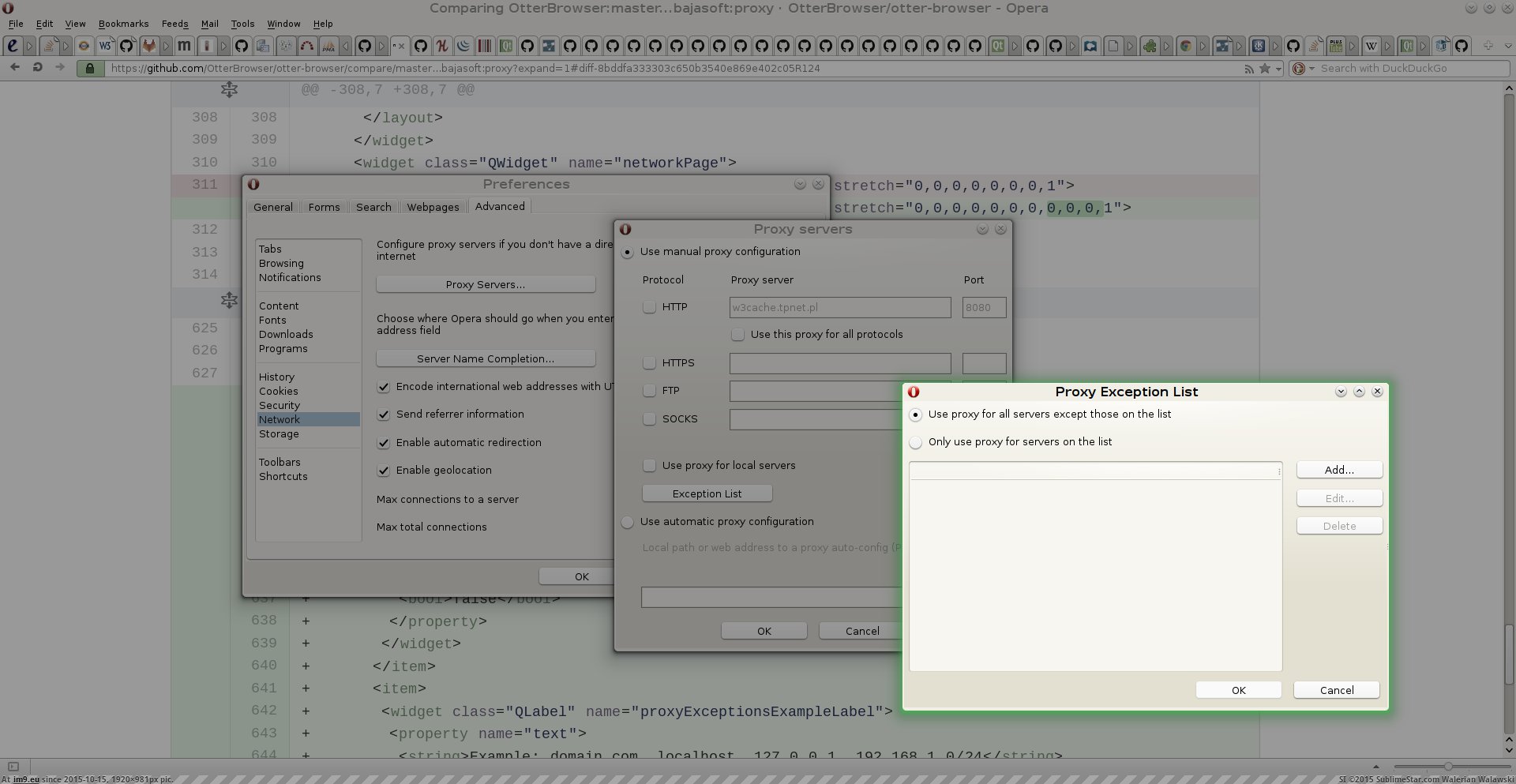The image size is (1516, 784).
Task: Switch to the W3 tab
Action: [105, 46]
